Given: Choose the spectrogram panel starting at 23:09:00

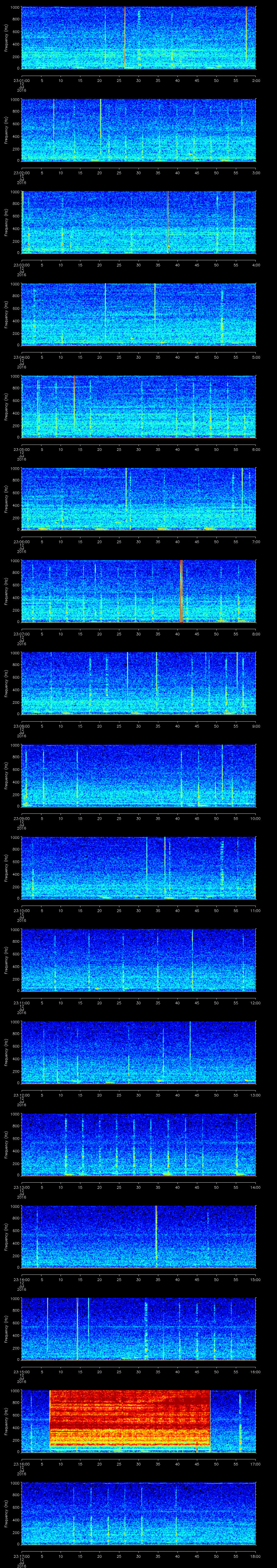Looking at the screenshot, I should click(139, 775).
